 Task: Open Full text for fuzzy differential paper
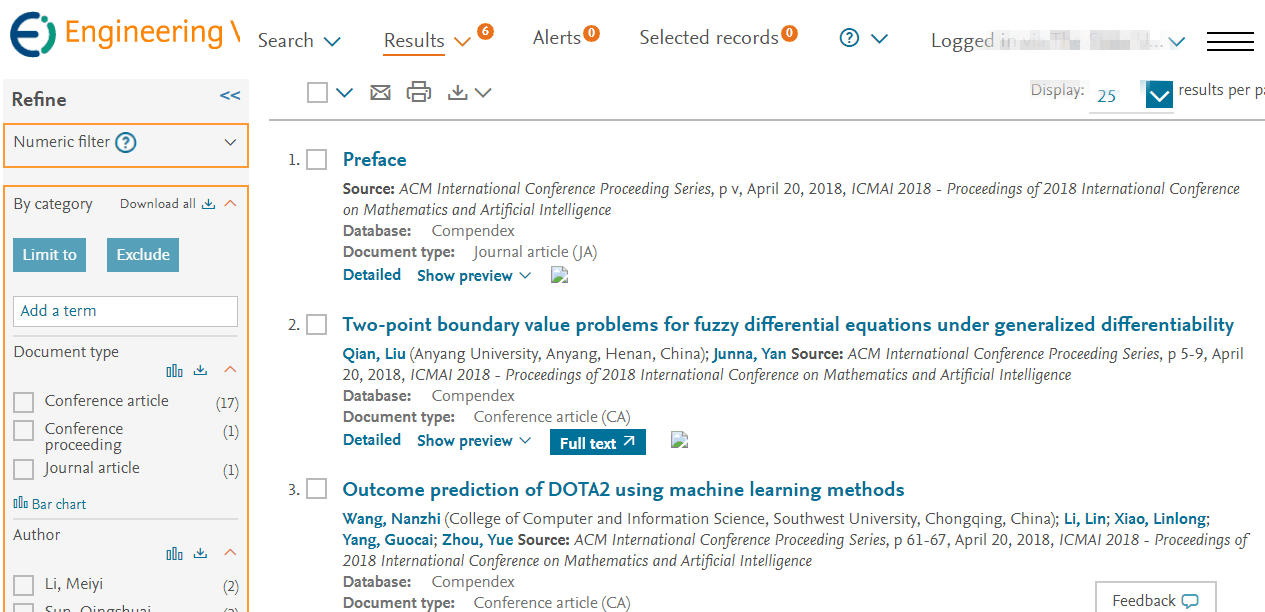click(x=598, y=442)
